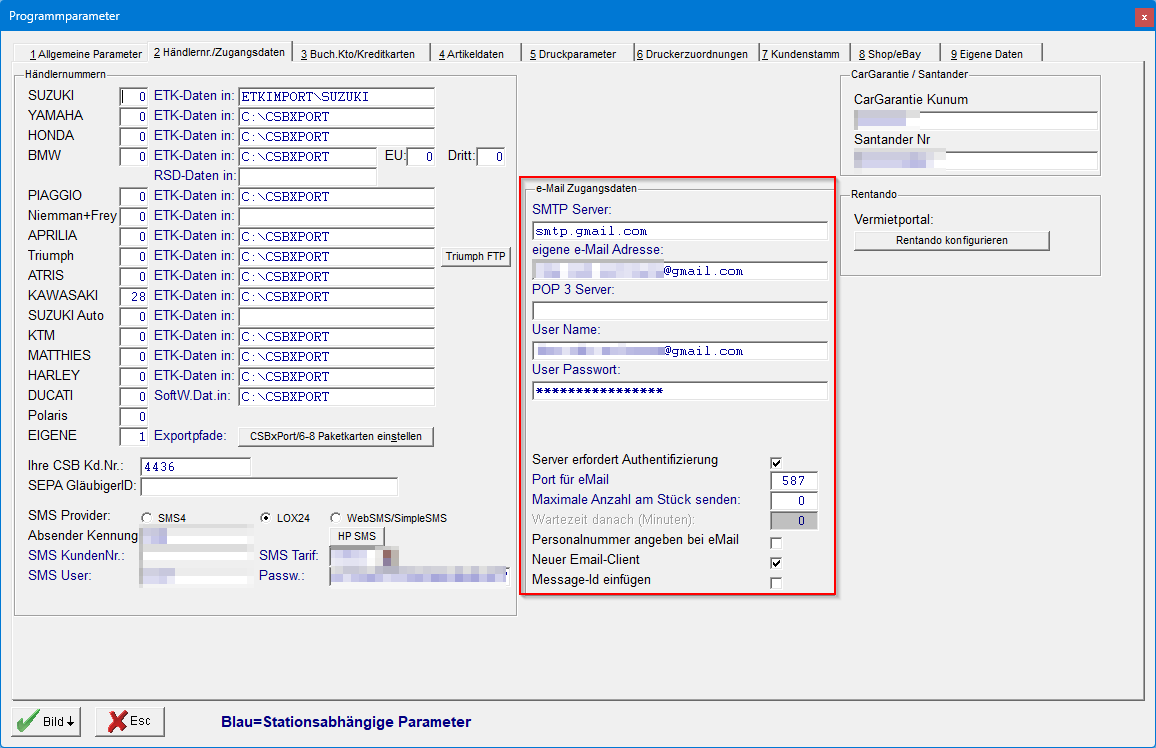The width and height of the screenshot is (1156, 748).
Task: Choose WebSMS/SimpleSMS provider option
Action: [335, 518]
